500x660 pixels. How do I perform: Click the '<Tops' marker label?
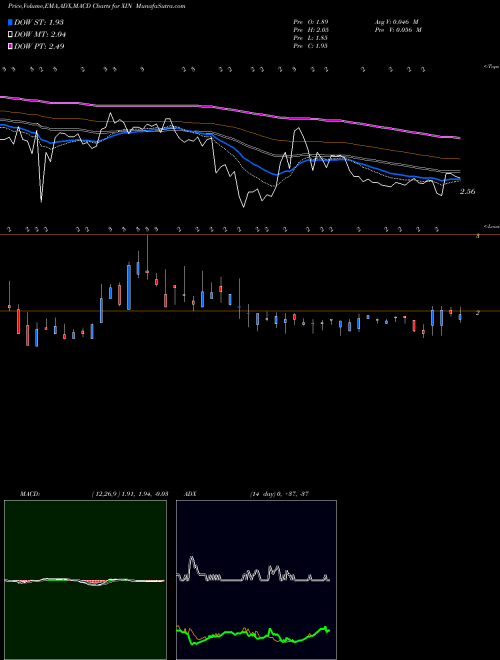(x=491, y=67)
